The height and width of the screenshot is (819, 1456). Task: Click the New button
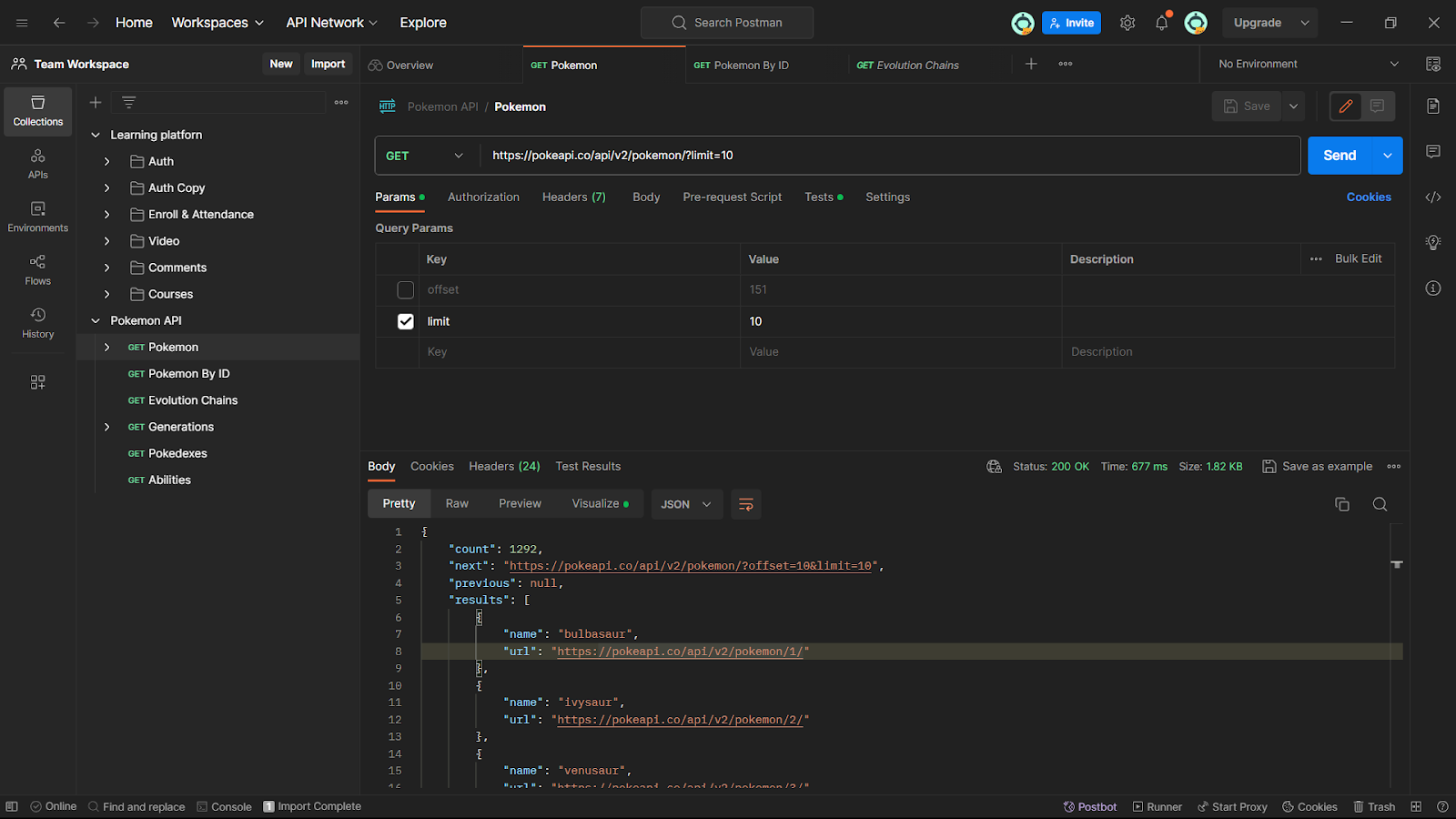(281, 64)
